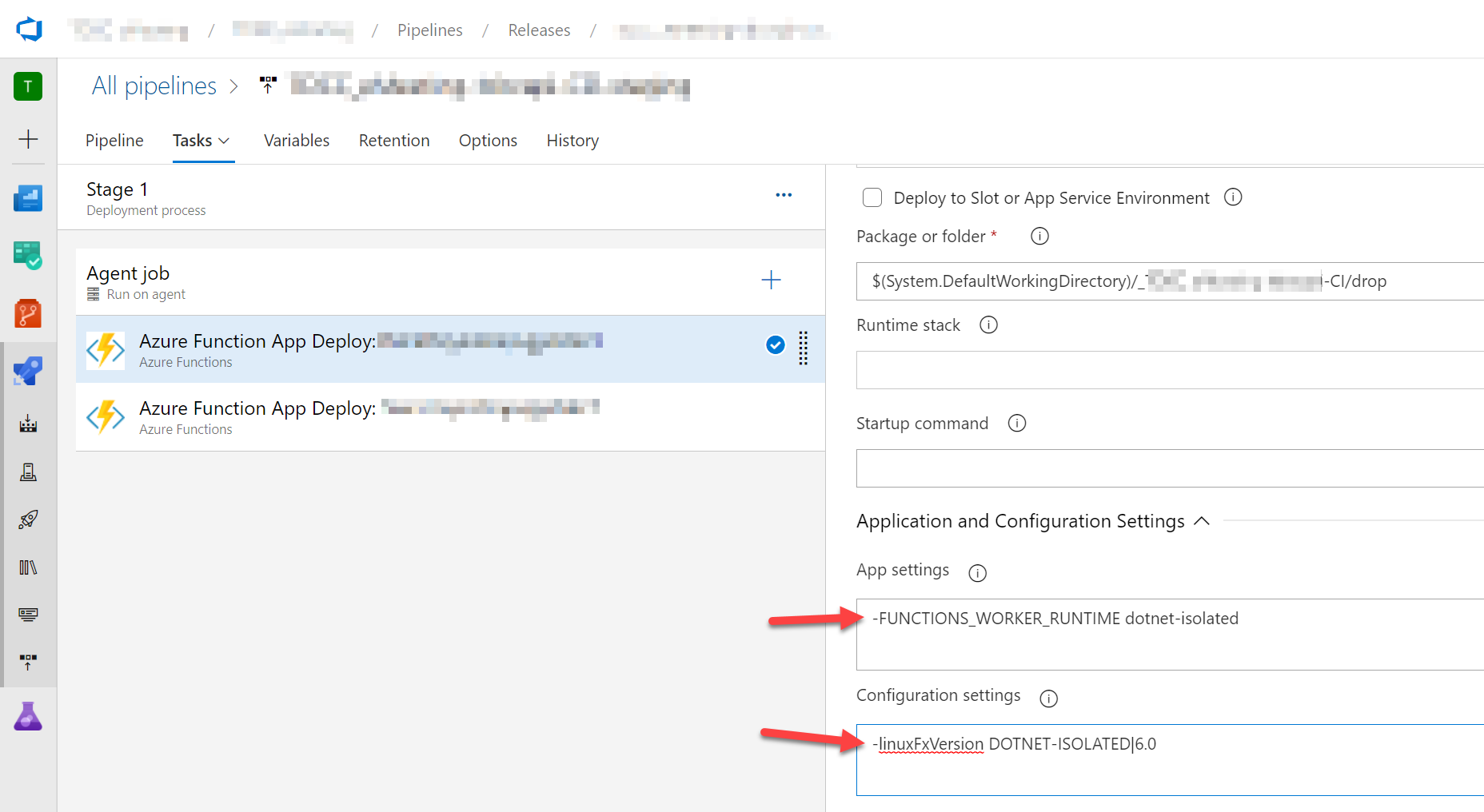This screenshot has width=1484, height=812.
Task: Click the blue checkmark on selected task
Action: click(x=776, y=344)
